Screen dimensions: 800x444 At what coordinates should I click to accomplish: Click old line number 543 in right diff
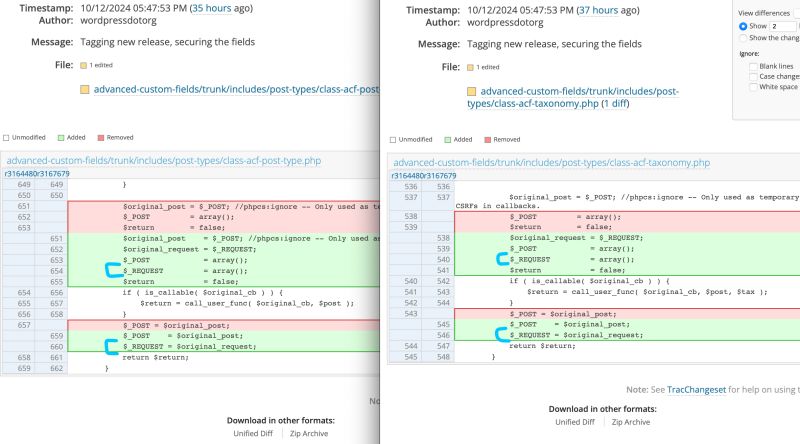[411, 313]
